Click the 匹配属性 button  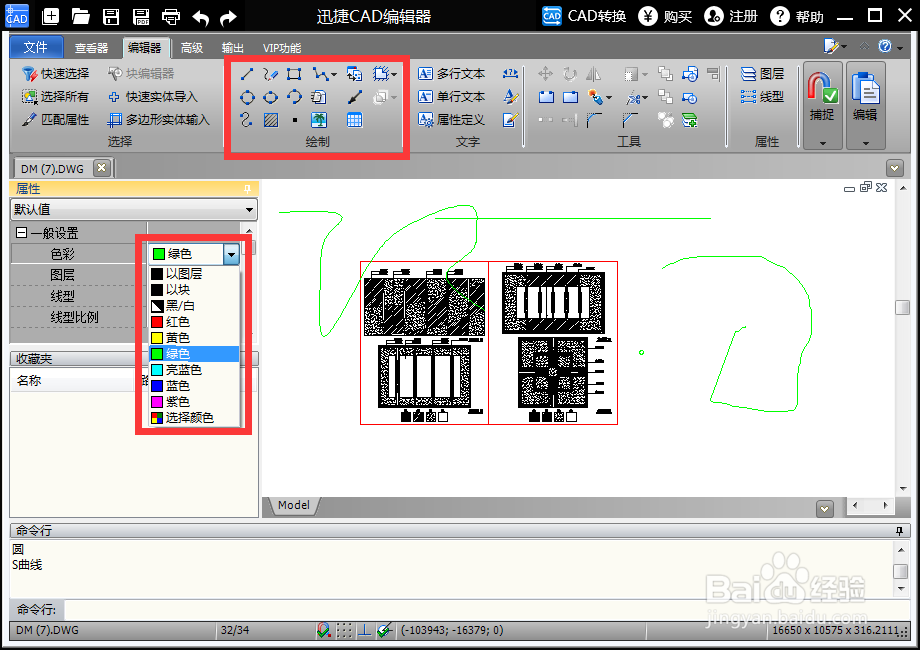click(56, 120)
